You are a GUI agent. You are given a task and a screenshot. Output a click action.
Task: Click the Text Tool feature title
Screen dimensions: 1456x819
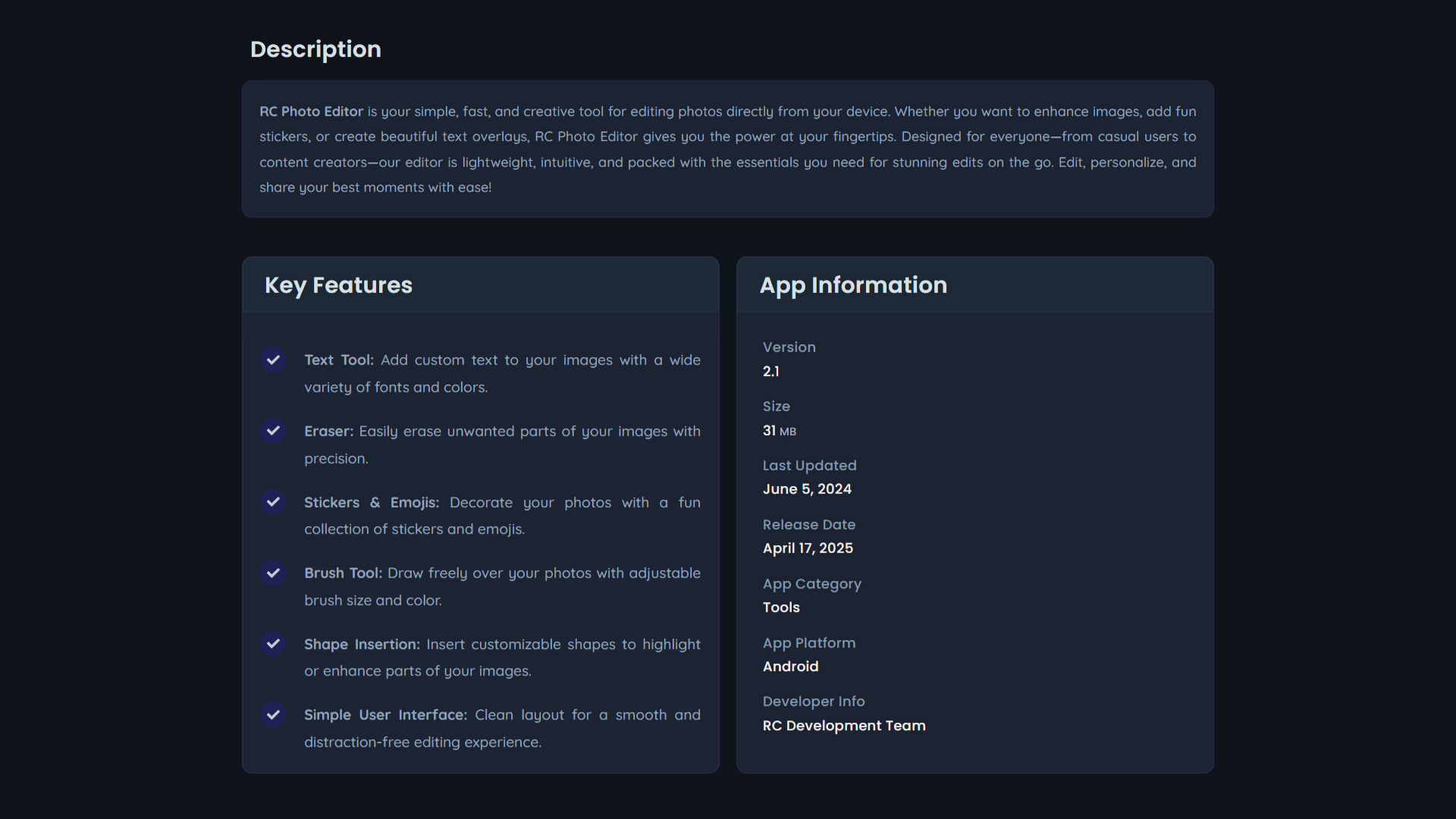pos(338,360)
